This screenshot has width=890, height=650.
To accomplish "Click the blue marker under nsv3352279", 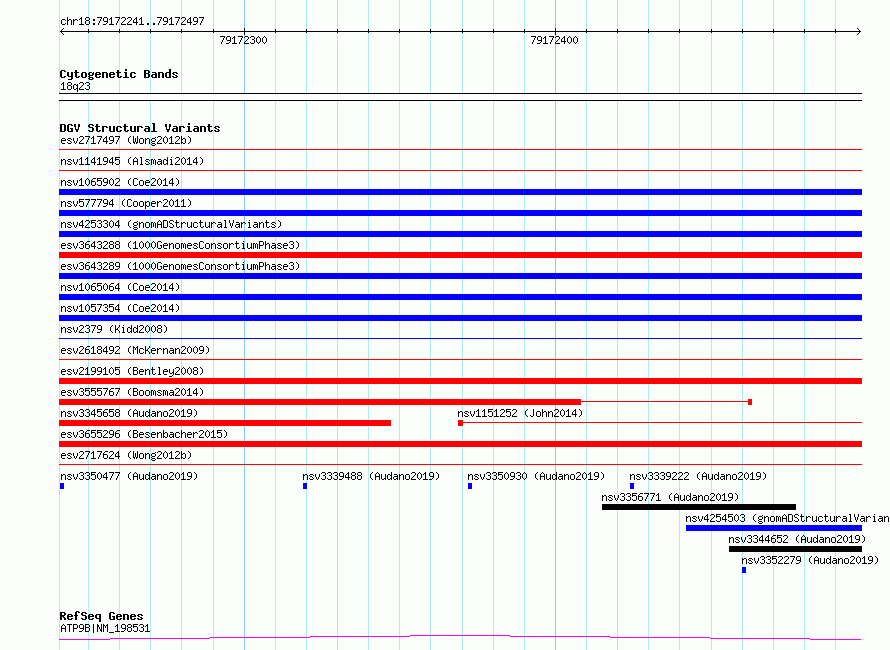I will (x=744, y=570).
